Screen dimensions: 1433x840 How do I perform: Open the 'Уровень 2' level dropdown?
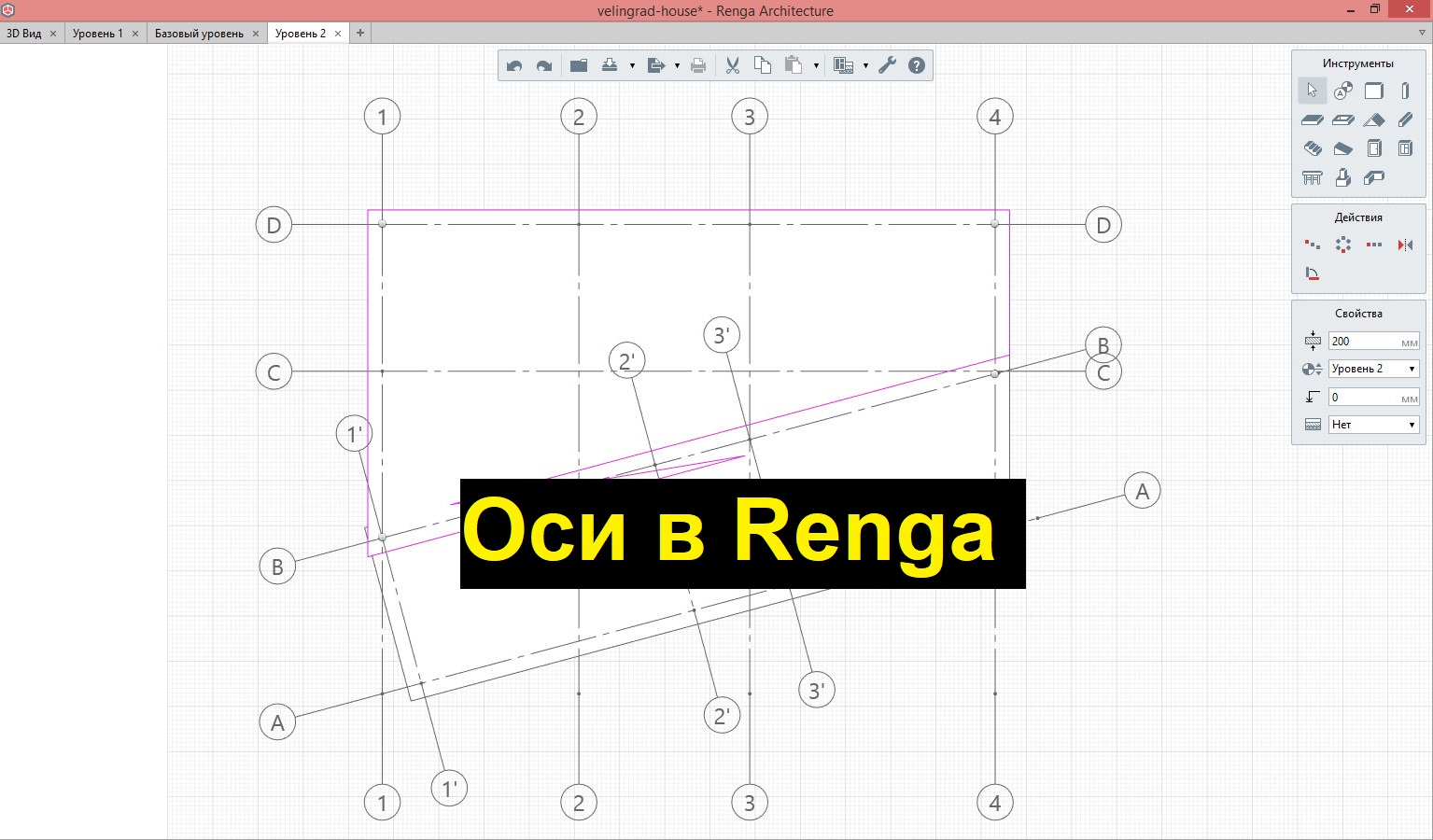[x=1373, y=369]
